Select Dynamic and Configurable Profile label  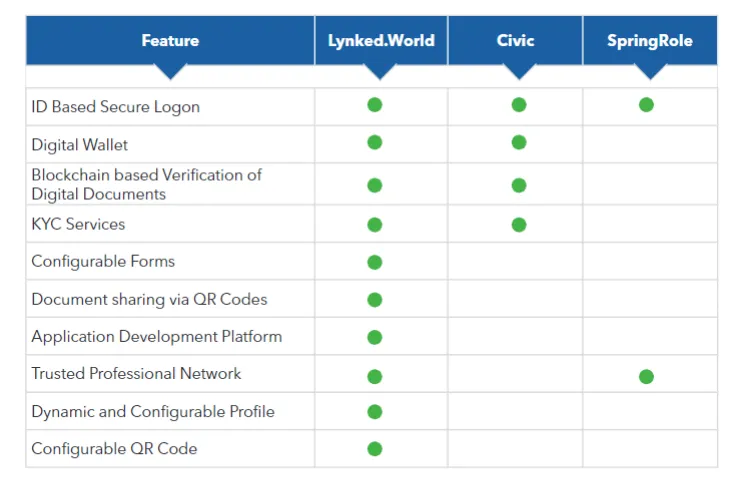[153, 411]
